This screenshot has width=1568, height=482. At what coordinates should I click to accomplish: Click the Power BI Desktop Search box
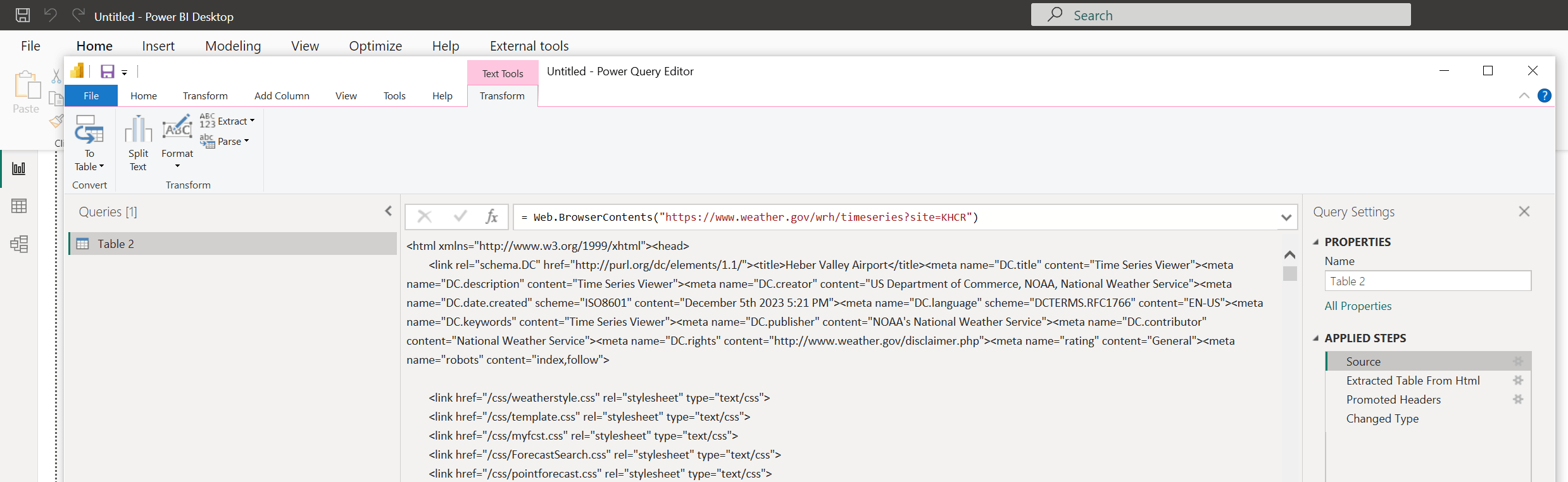pyautogui.click(x=1220, y=15)
